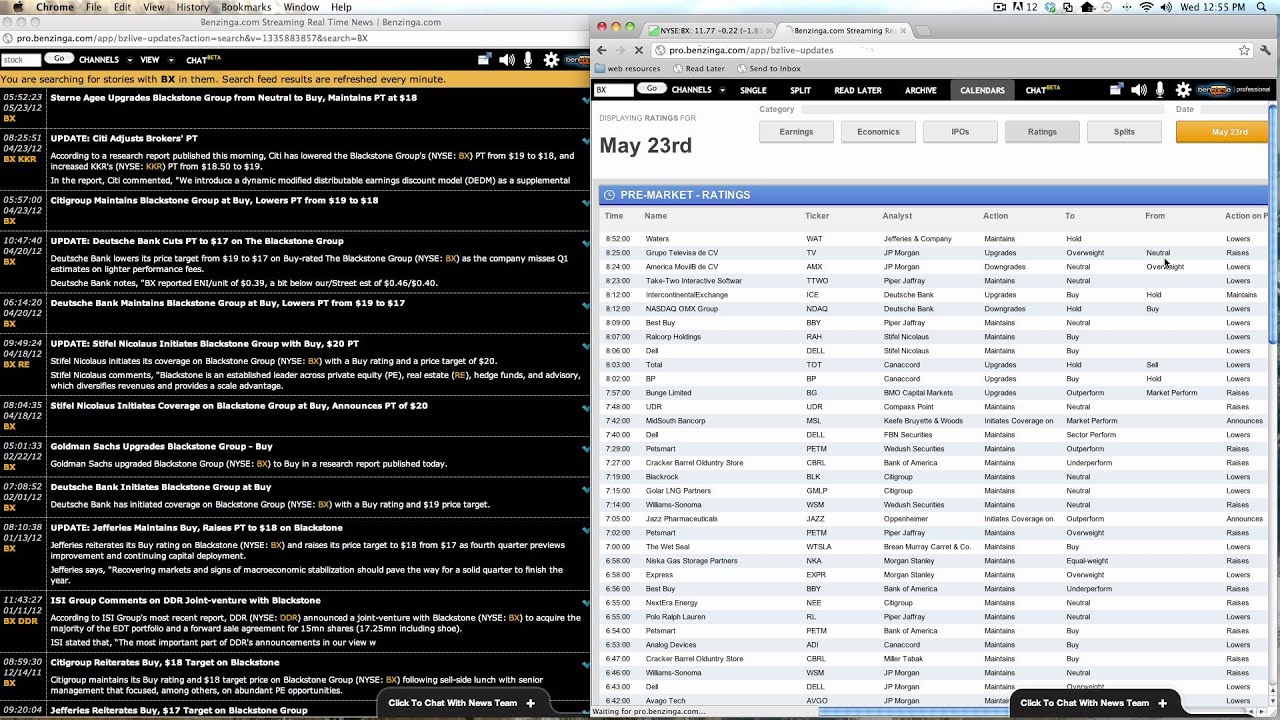Expand the Sterne Agee Upgrades story chevron

pyautogui.click(x=585, y=98)
